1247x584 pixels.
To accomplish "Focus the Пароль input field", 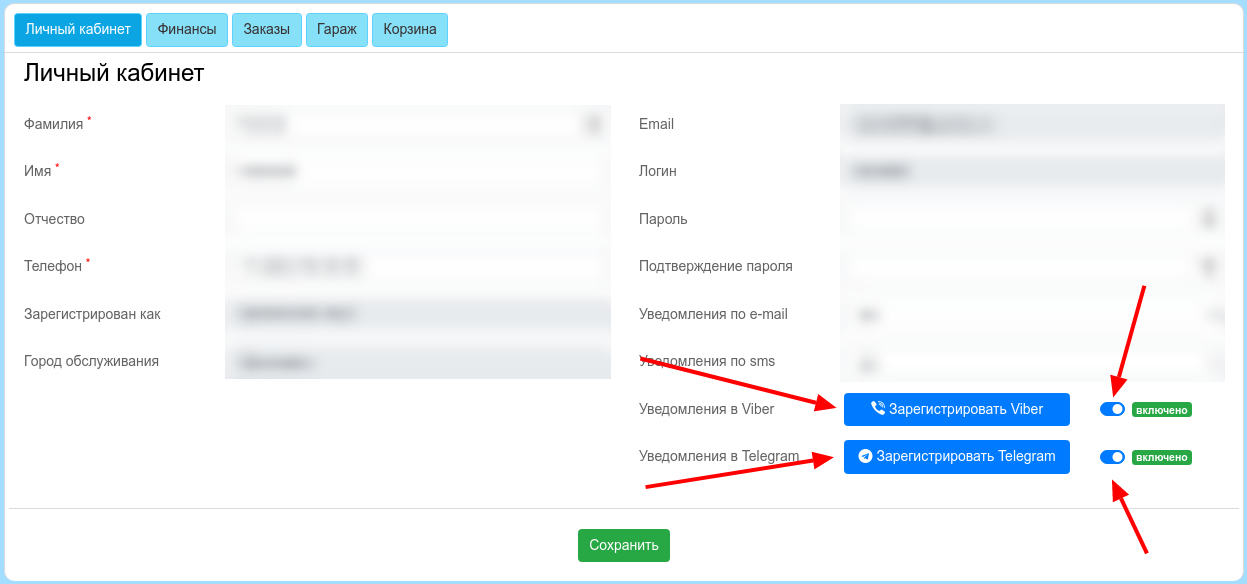I will coord(1032,219).
